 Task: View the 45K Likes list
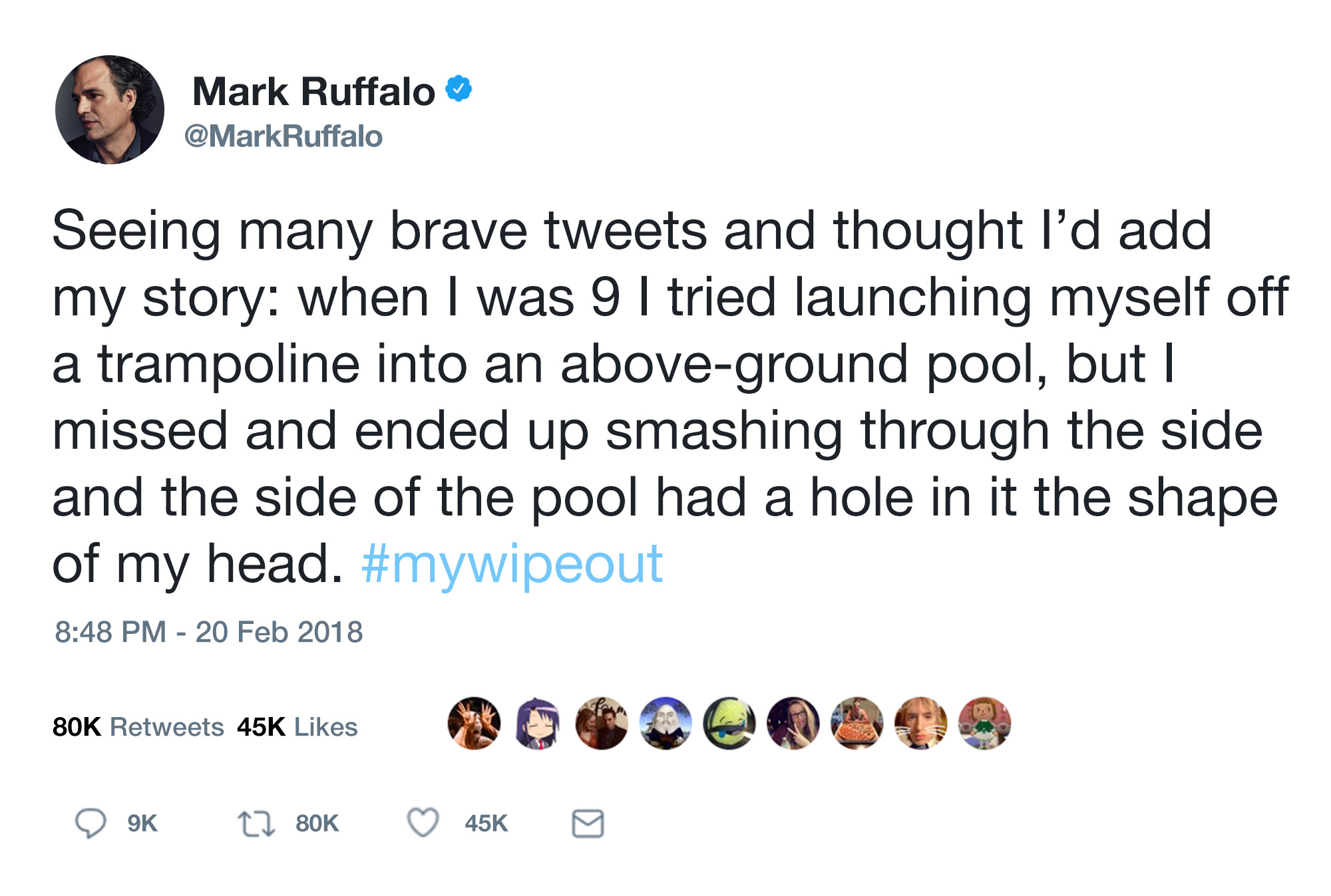pos(297,727)
